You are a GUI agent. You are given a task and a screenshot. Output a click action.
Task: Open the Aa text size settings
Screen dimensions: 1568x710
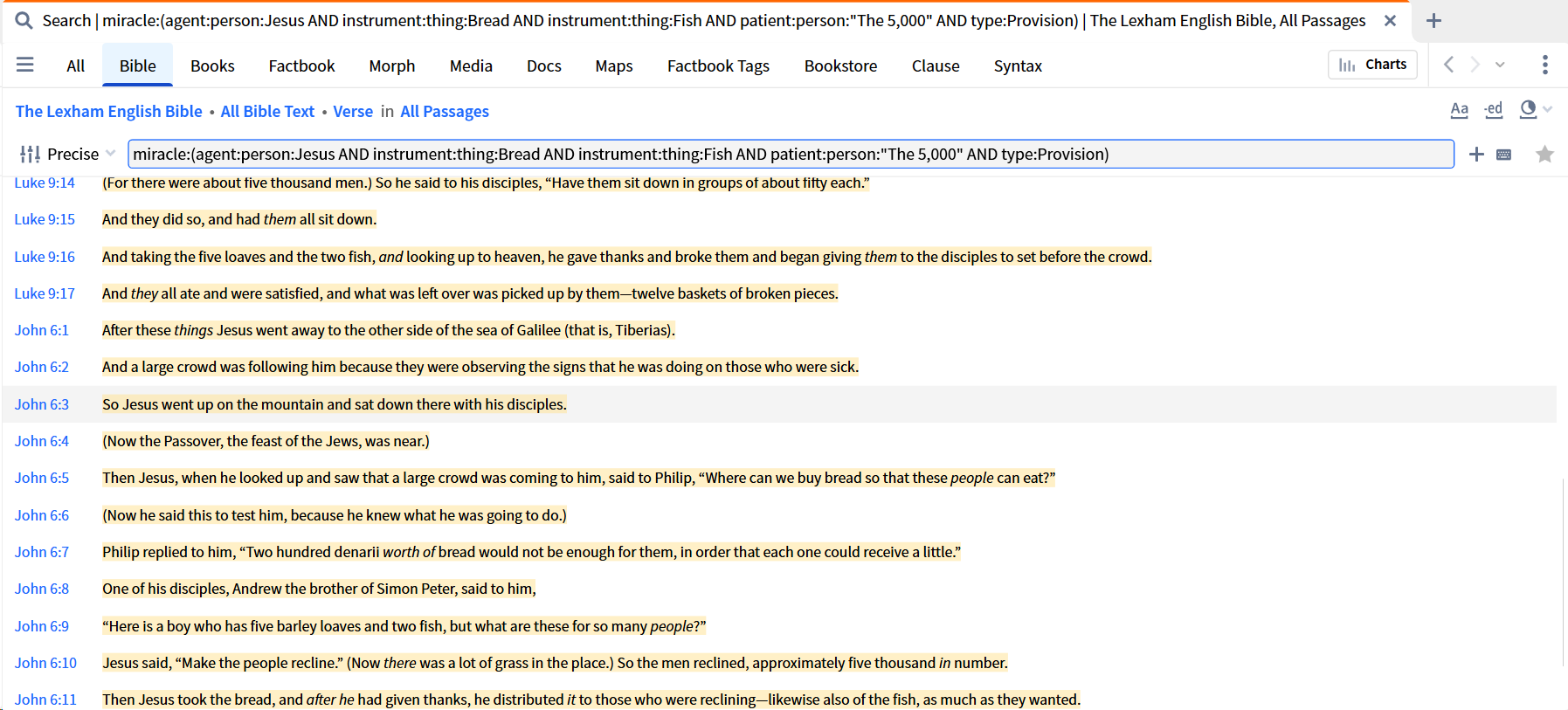(1459, 110)
